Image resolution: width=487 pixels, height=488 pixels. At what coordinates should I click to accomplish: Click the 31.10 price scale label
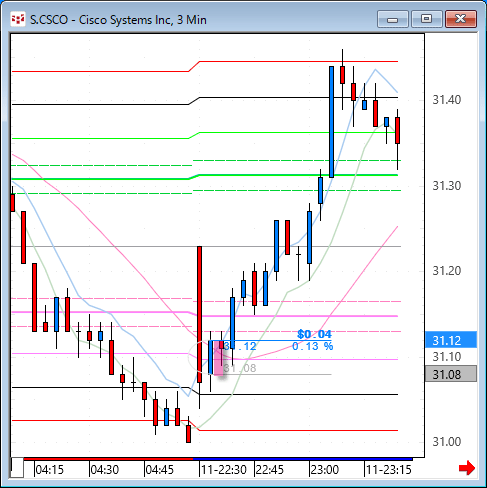tap(447, 357)
